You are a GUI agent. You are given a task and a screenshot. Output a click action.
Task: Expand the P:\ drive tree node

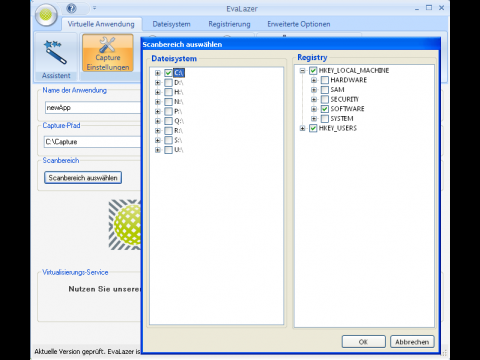[158, 111]
